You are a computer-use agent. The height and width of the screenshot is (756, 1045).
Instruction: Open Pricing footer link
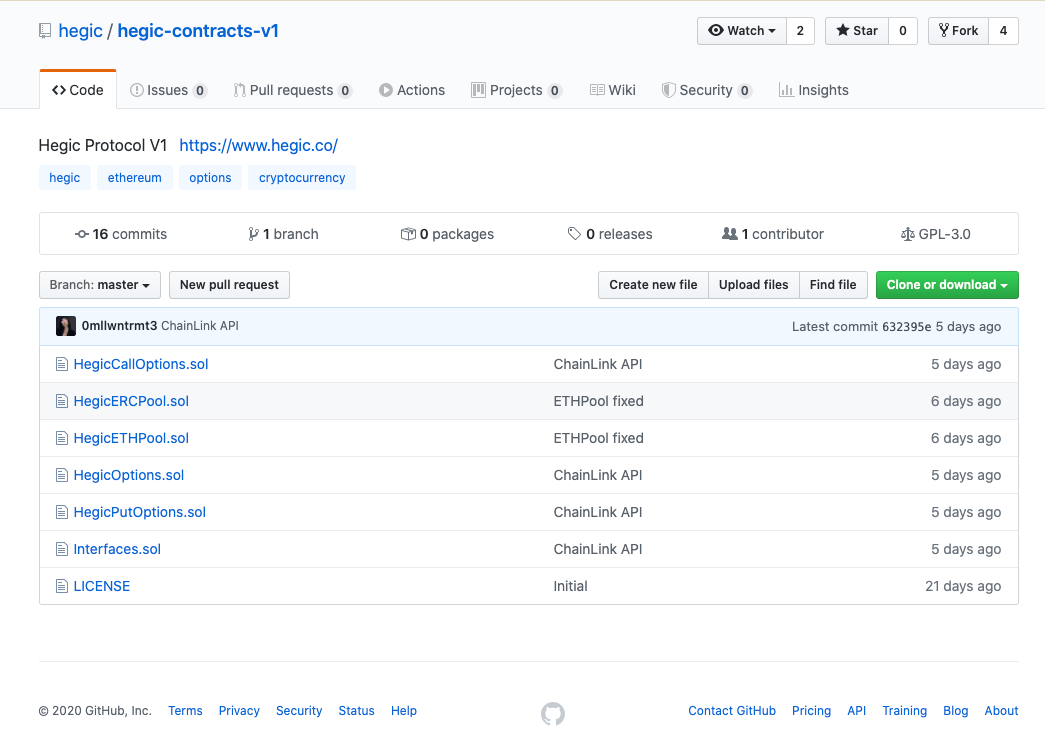click(811, 711)
